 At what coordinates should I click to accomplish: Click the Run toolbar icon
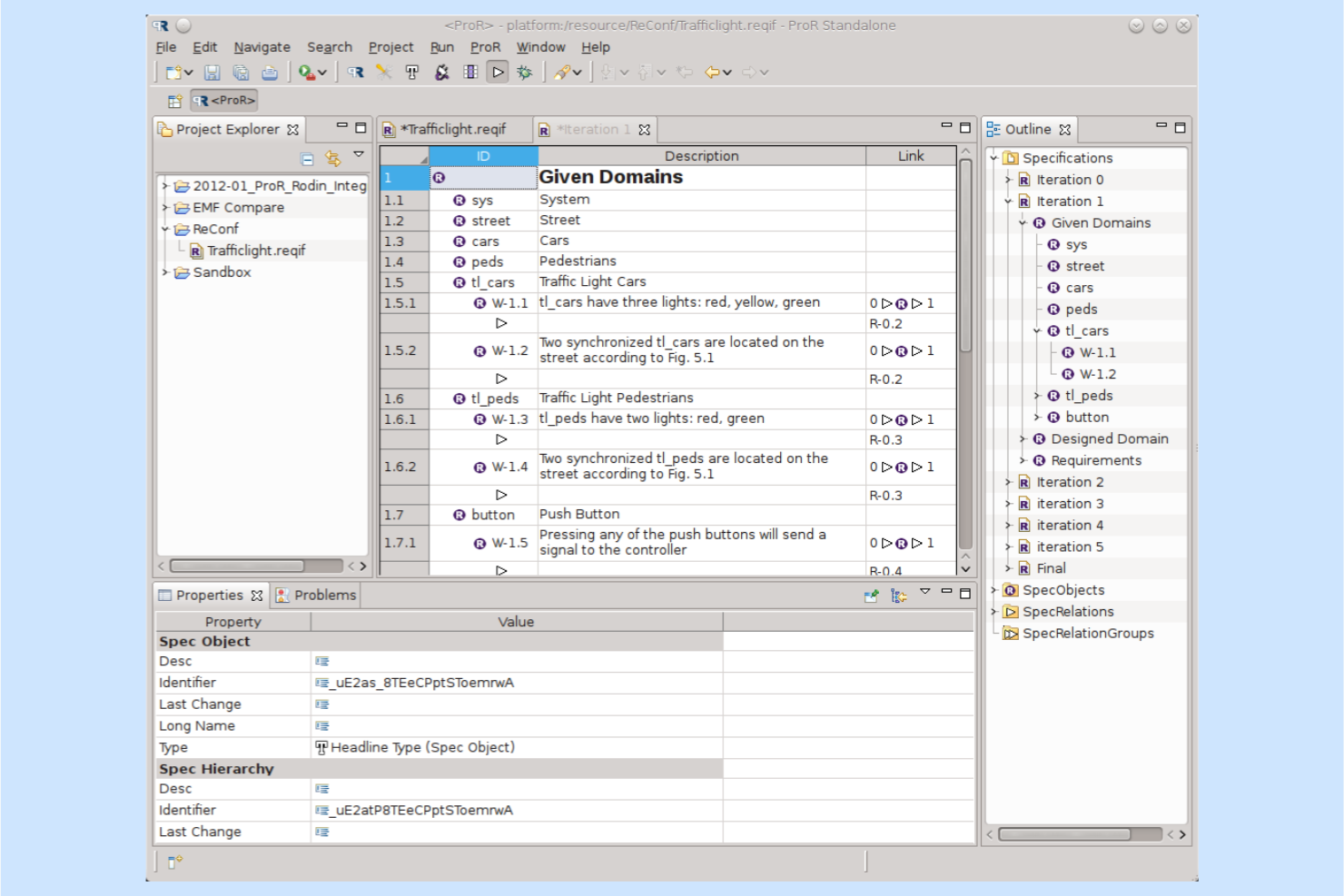coord(499,73)
